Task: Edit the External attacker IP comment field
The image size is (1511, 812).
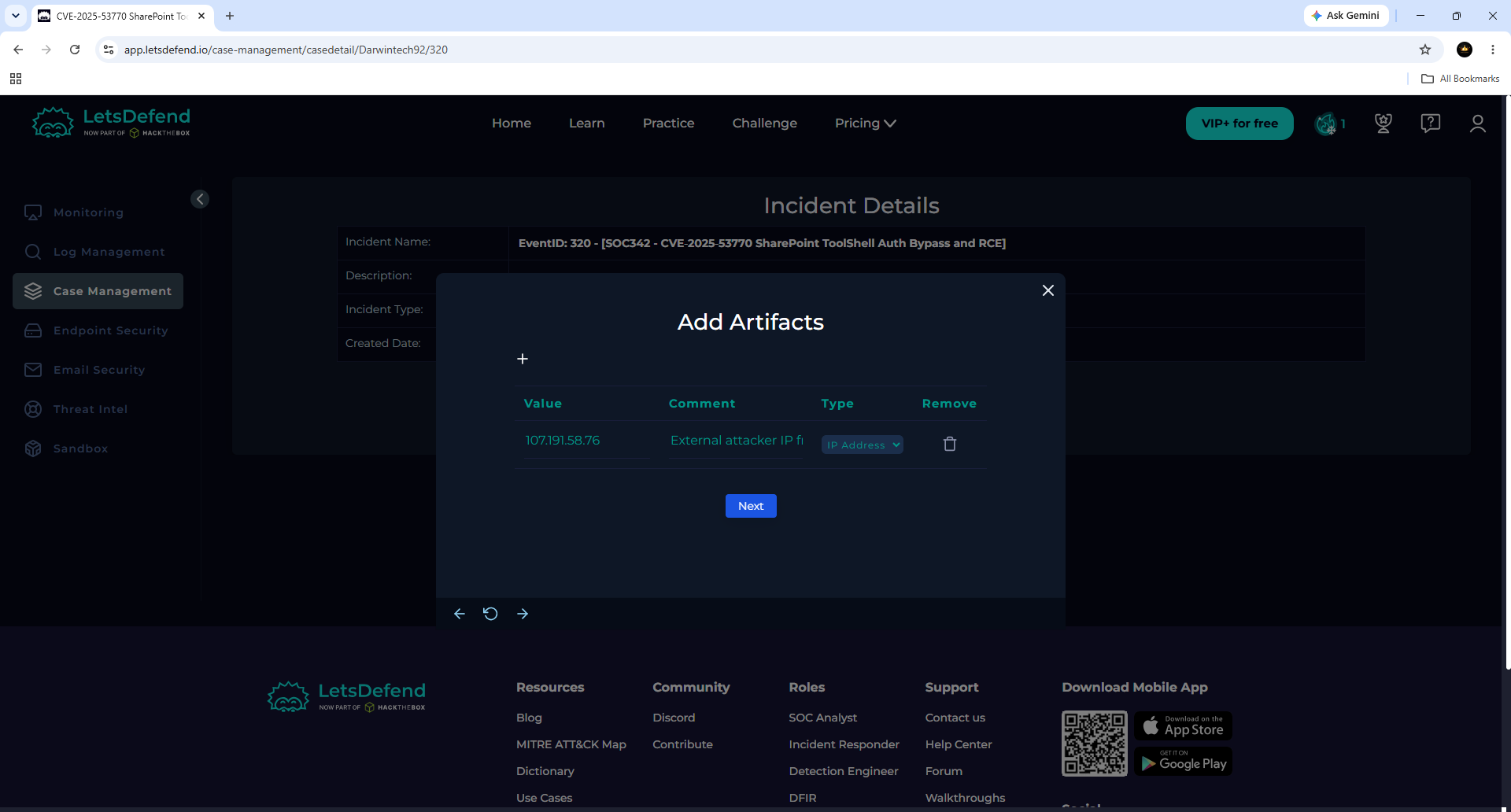Action: click(x=737, y=441)
